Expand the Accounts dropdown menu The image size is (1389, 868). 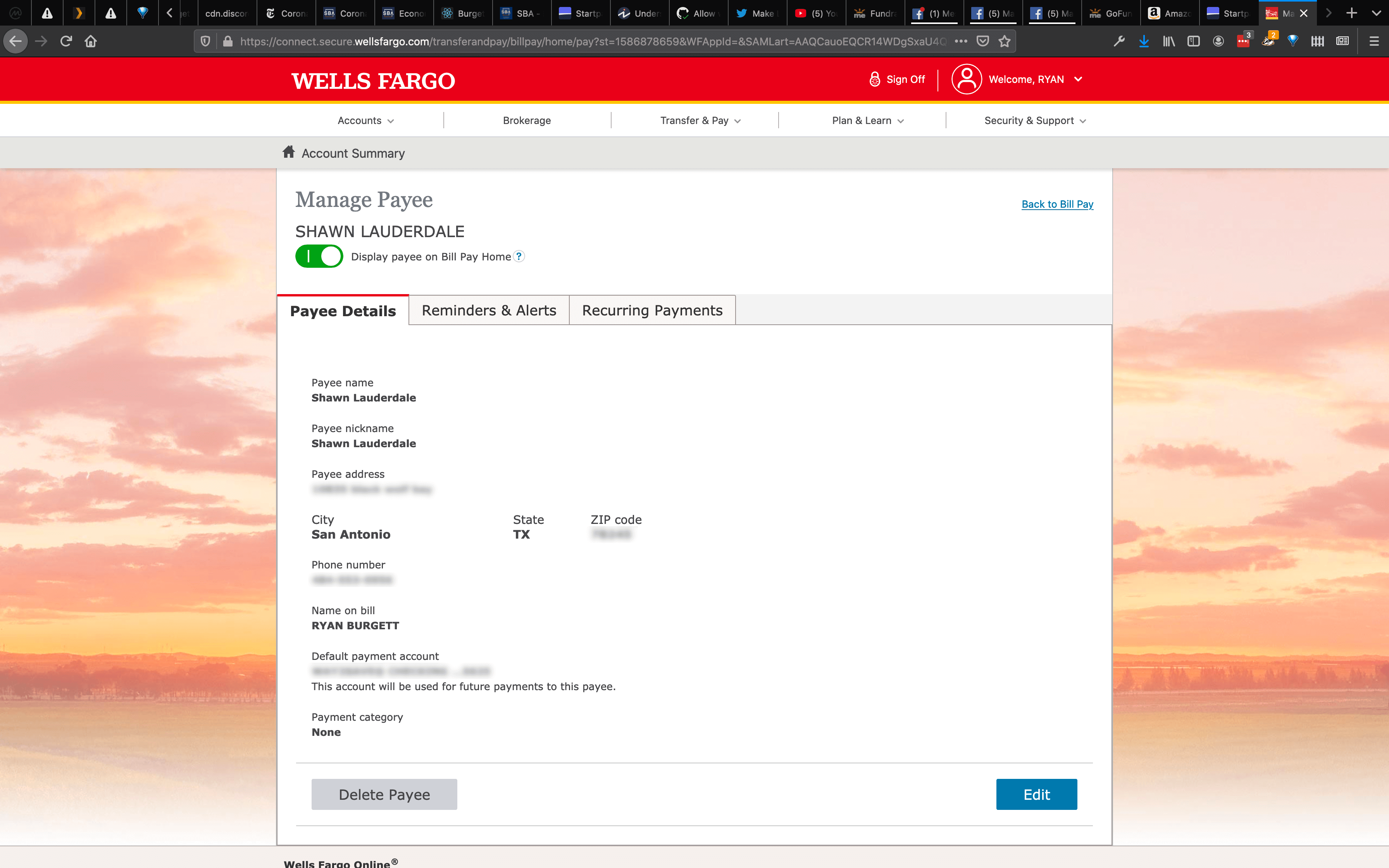[x=365, y=121]
